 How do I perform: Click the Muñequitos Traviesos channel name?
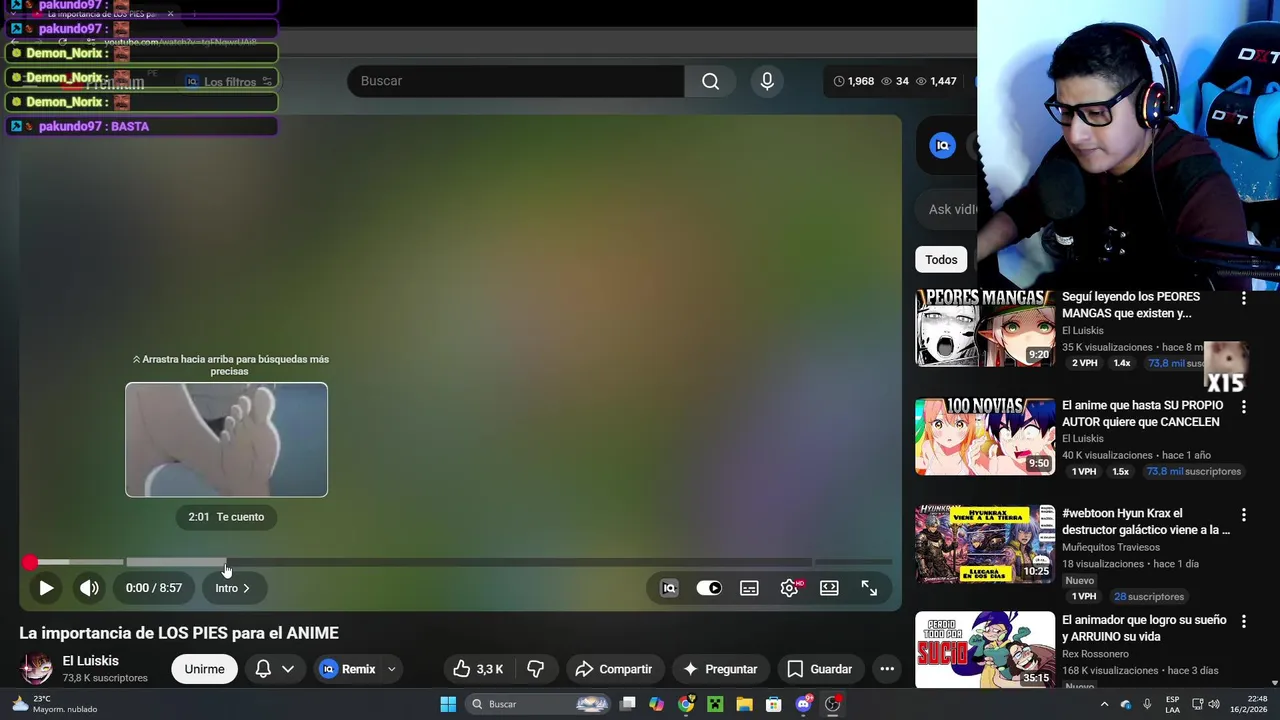(x=1111, y=547)
